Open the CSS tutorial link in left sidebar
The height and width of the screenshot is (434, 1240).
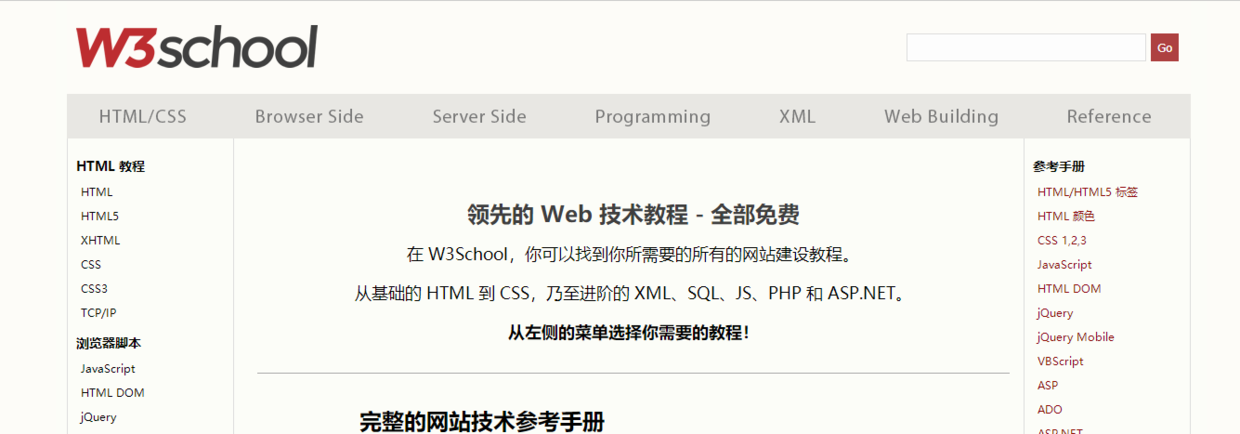[x=91, y=265]
